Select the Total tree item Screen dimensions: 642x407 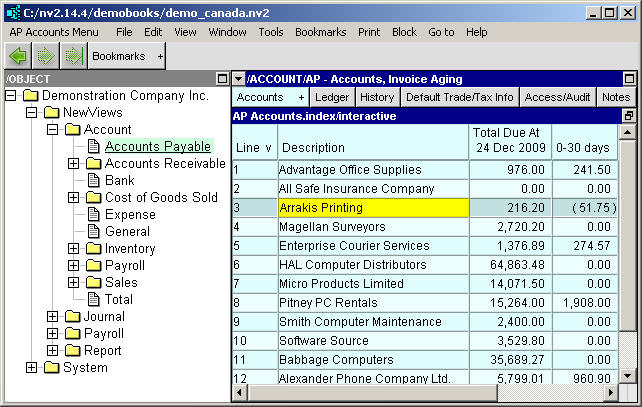[119, 299]
